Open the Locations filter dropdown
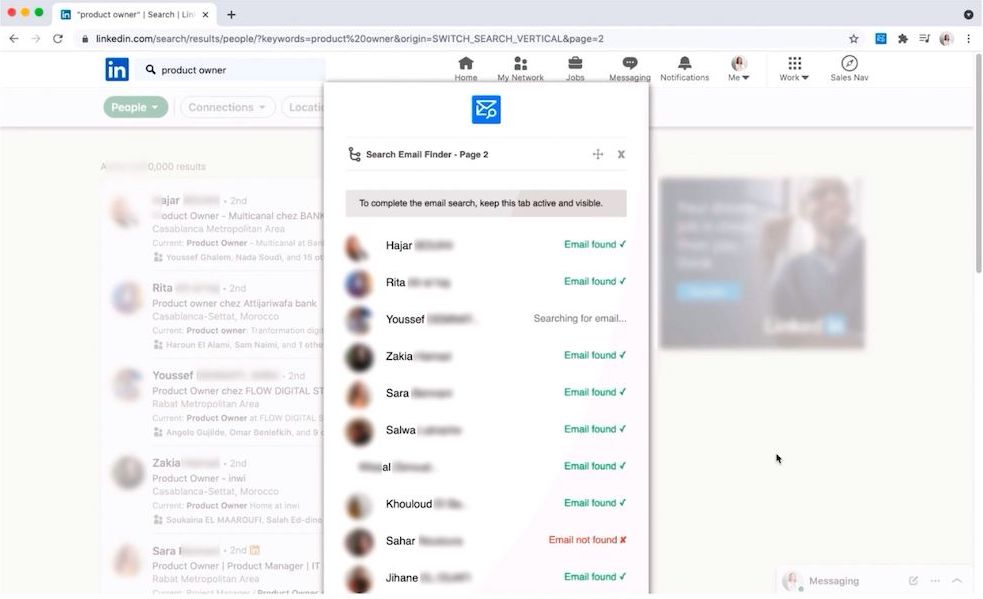The image size is (983, 599). coord(305,107)
